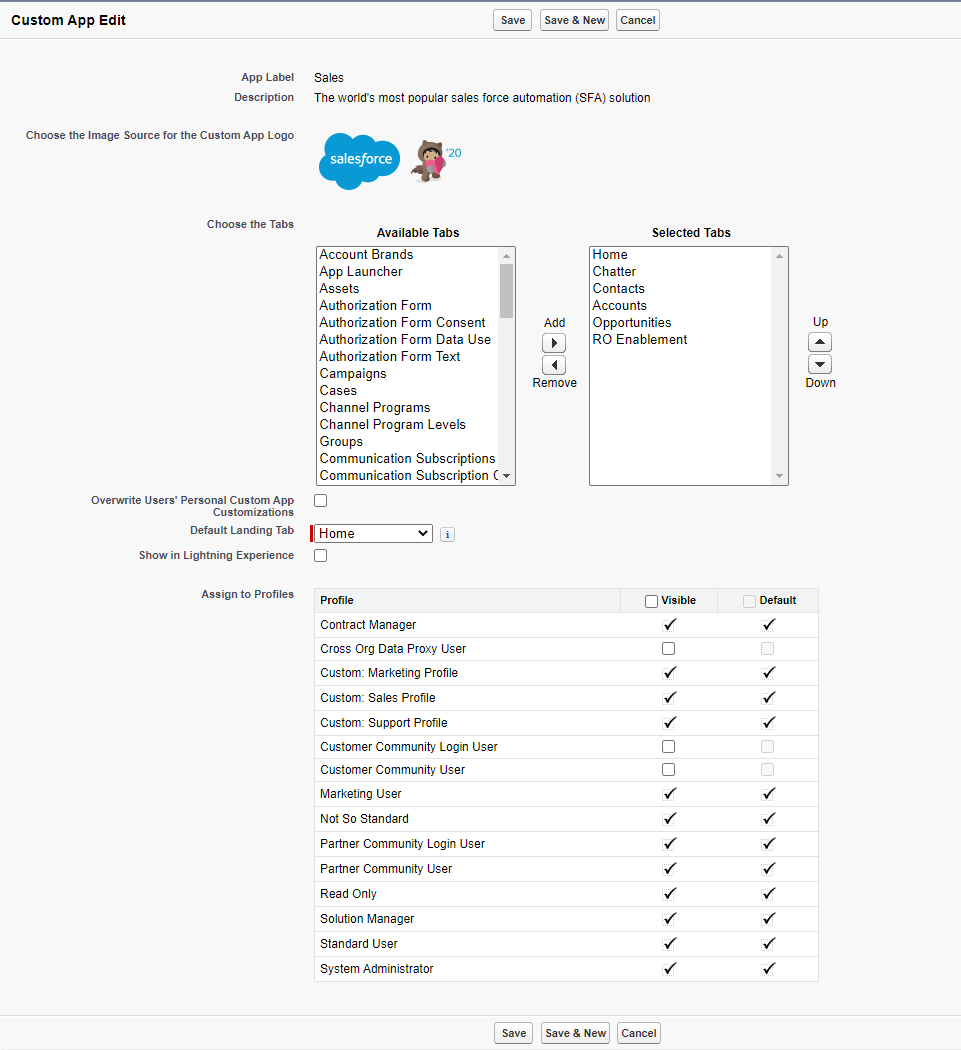Select Channel Program Levels in Available Tabs
This screenshot has width=961, height=1050.
pyautogui.click(x=407, y=425)
